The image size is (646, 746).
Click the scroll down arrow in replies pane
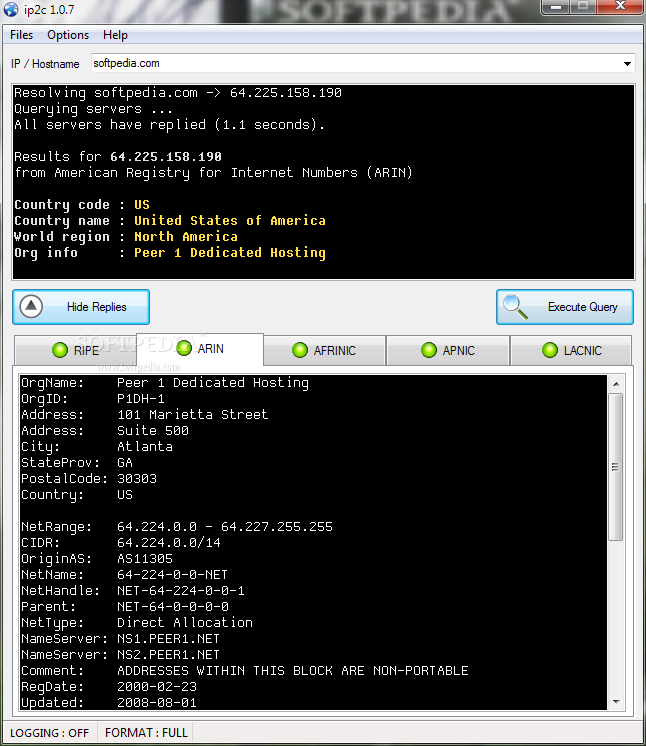click(x=616, y=702)
